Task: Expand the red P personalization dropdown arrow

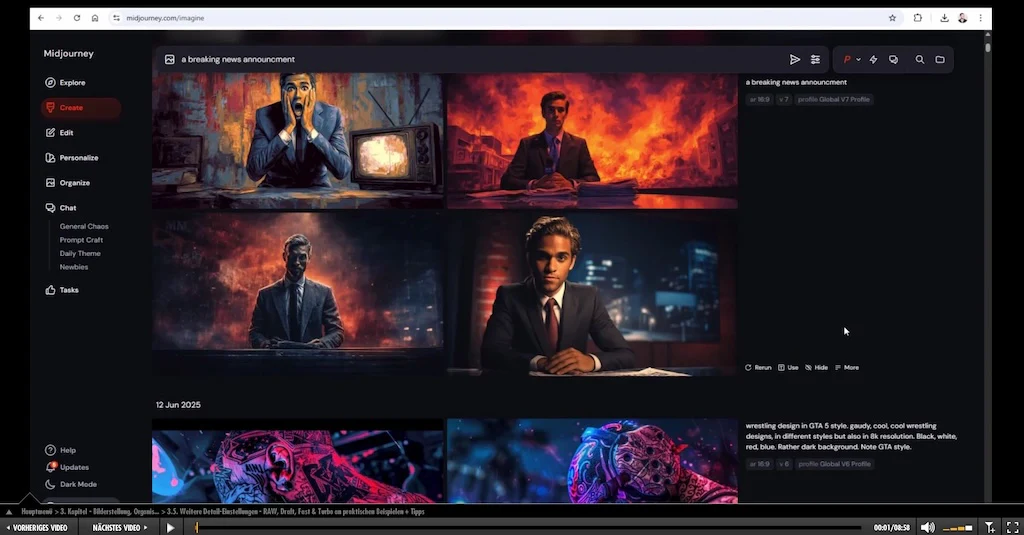Action: (x=858, y=60)
